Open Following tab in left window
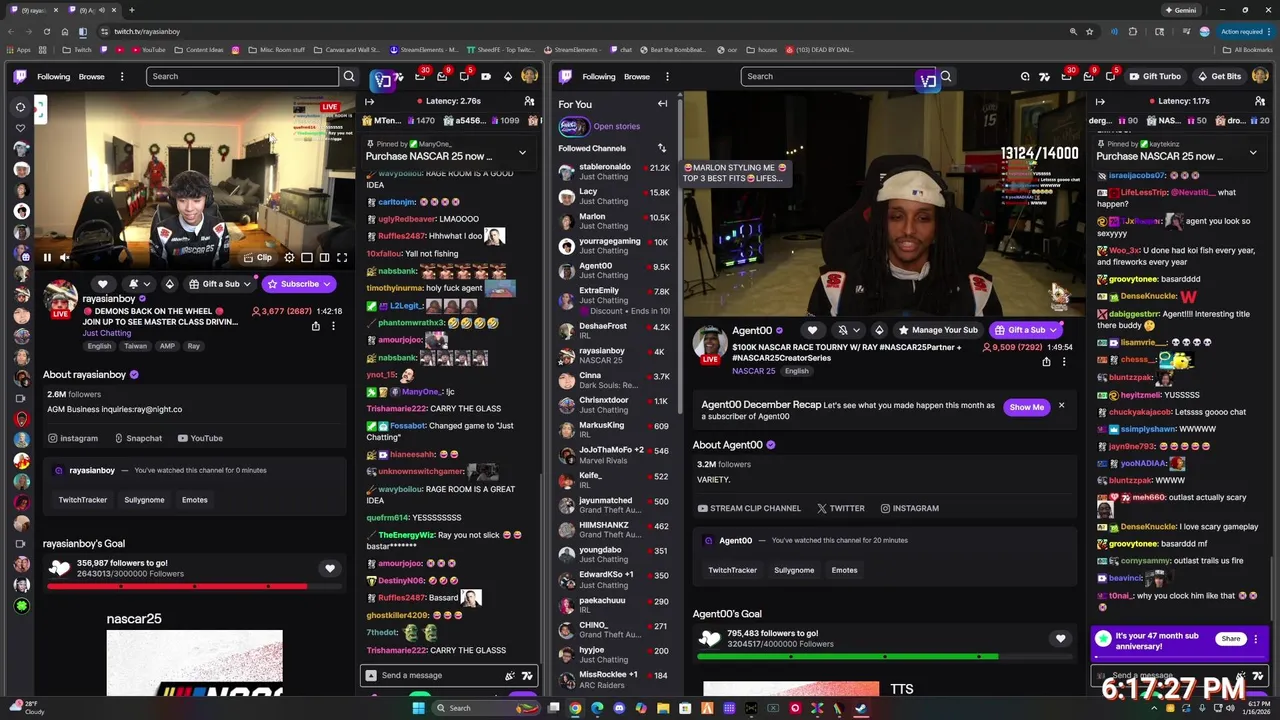 point(54,76)
